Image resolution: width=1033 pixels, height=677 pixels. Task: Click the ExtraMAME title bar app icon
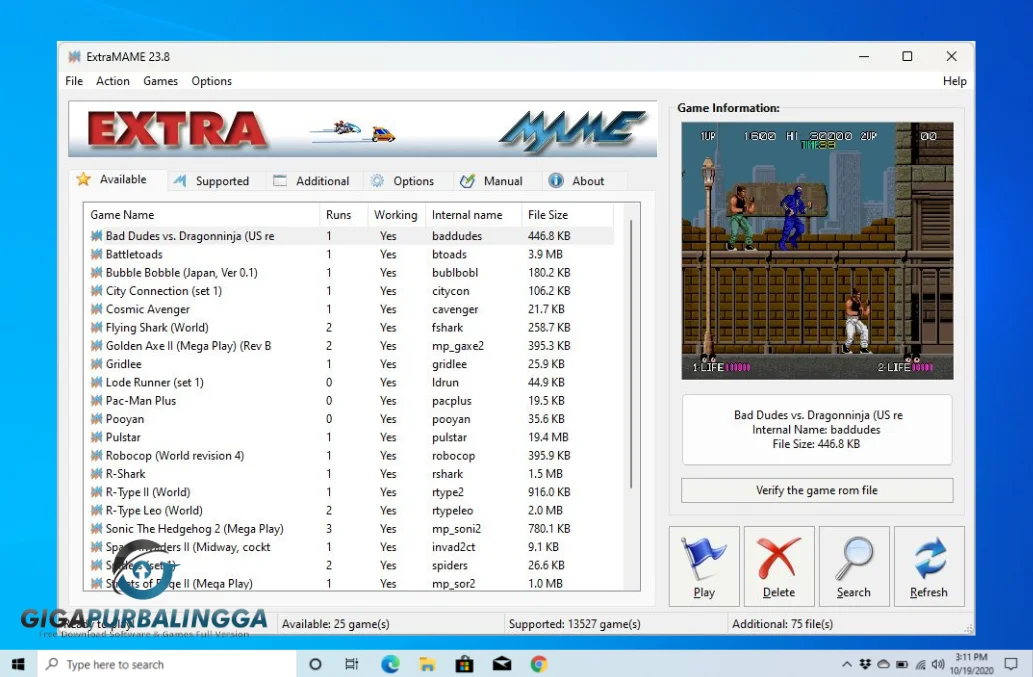[x=74, y=57]
